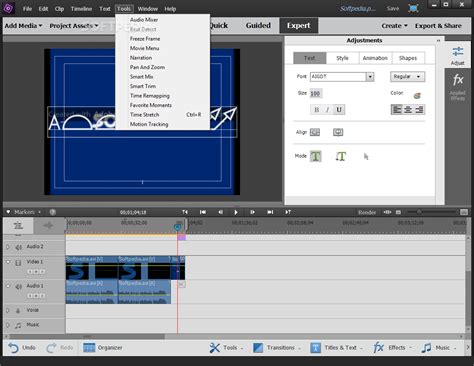Collapse the Video 1 track
Viewport: 474px width, 366px height.
8,262
